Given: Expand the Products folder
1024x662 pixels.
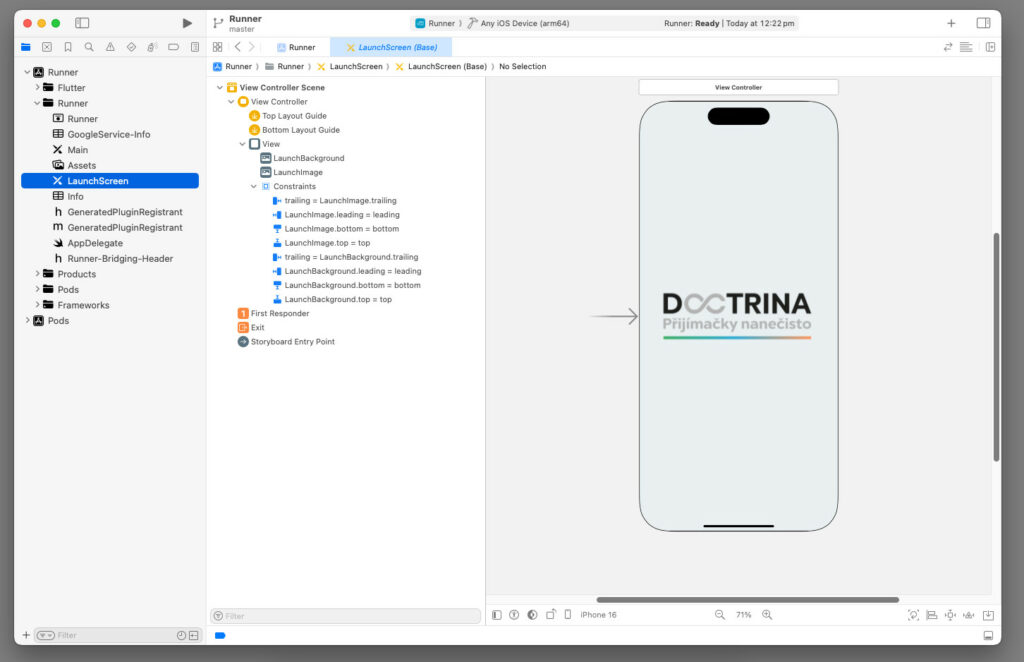Looking at the screenshot, I should point(37,274).
